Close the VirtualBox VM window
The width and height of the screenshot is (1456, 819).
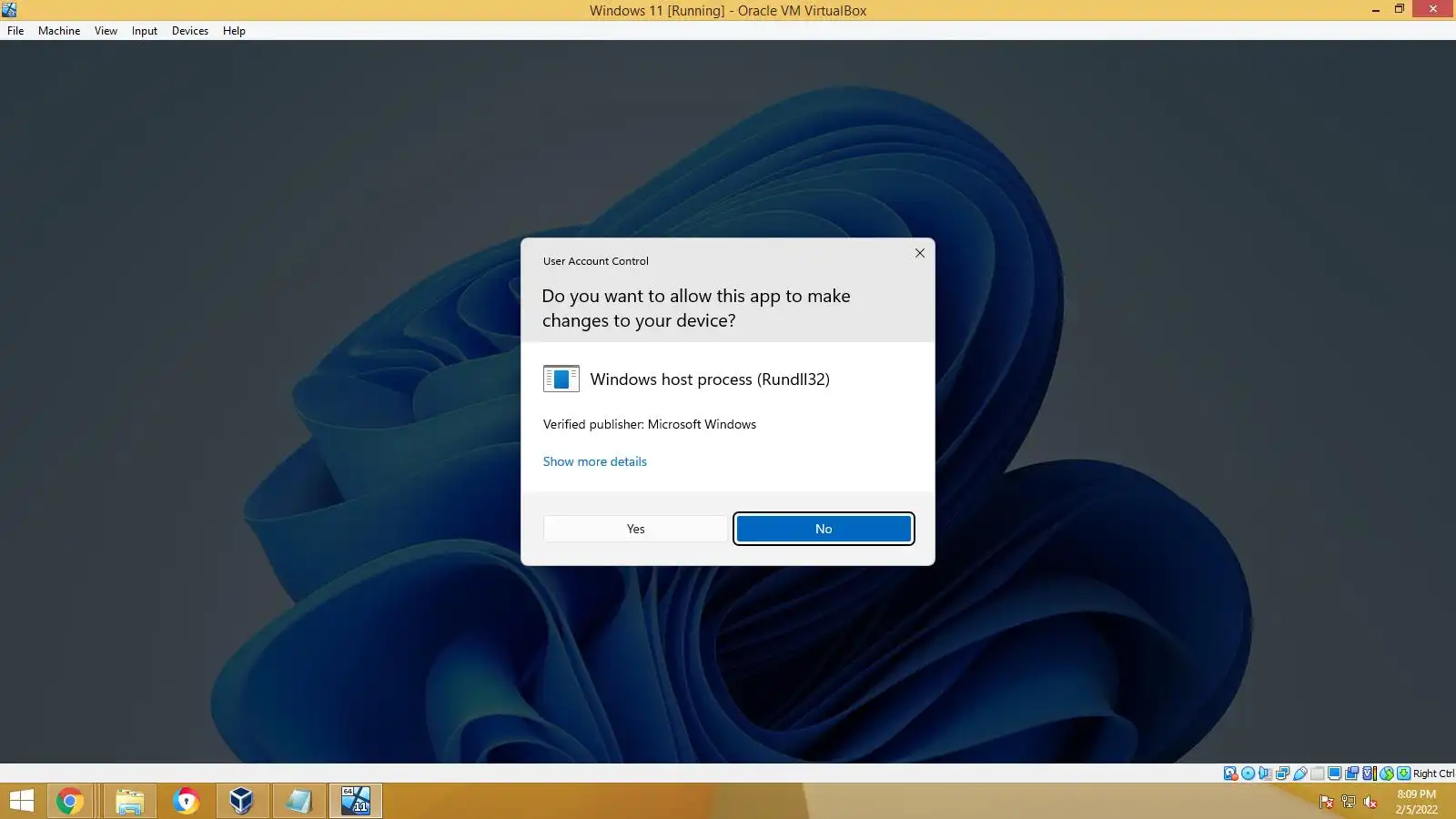coord(1433,9)
